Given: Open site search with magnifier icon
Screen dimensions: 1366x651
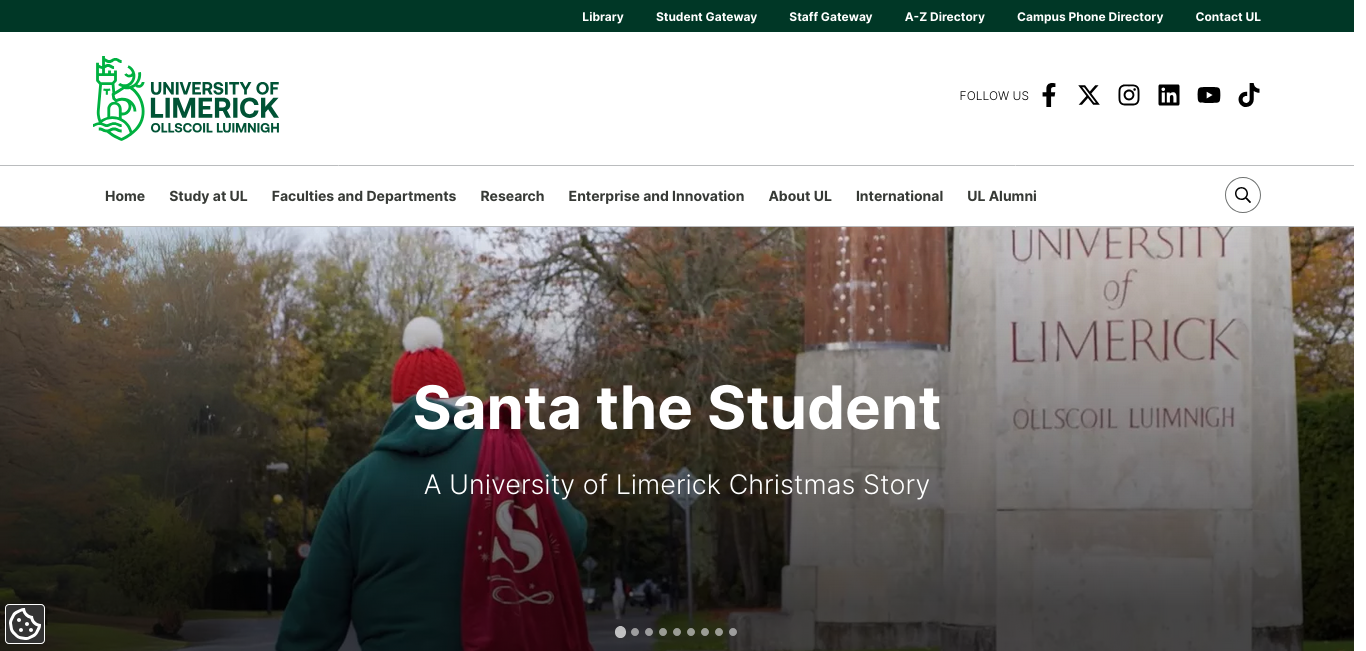Looking at the screenshot, I should point(1243,195).
